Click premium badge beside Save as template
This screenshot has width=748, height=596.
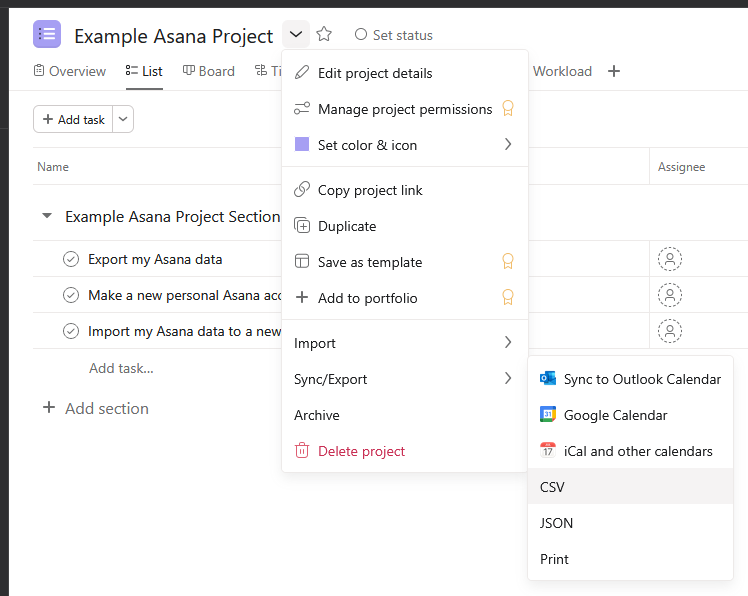tap(508, 261)
